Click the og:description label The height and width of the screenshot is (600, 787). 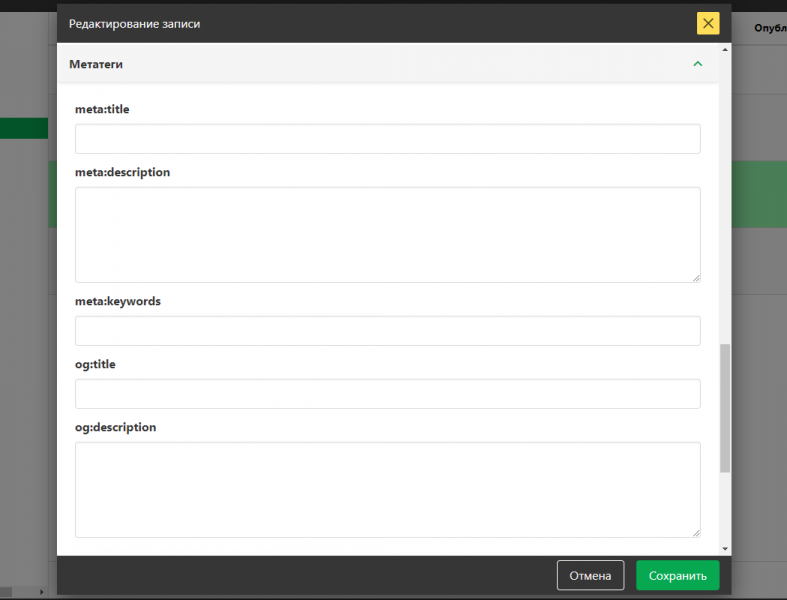click(115, 427)
